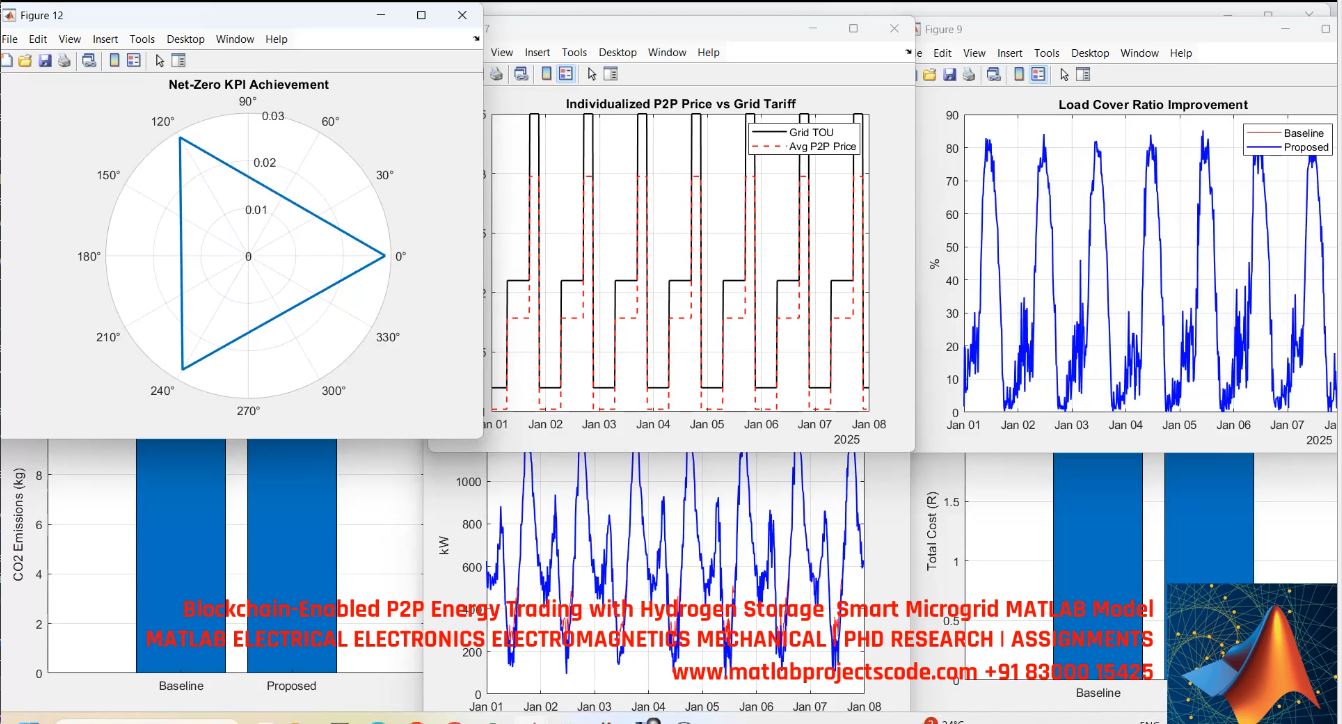Screen dimensions: 1342x724
Task: Click the New Figure icon in Figure 12
Action: click(8, 60)
